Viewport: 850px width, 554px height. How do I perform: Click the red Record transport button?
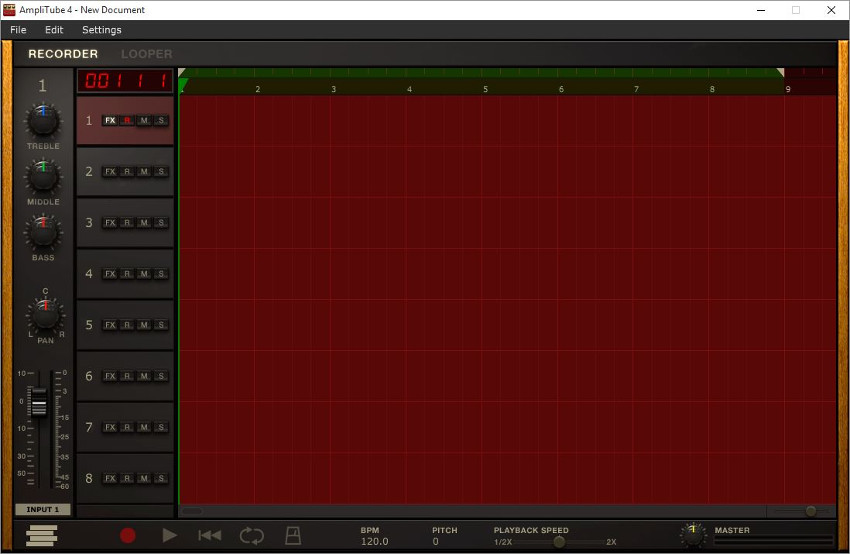[x=127, y=536]
